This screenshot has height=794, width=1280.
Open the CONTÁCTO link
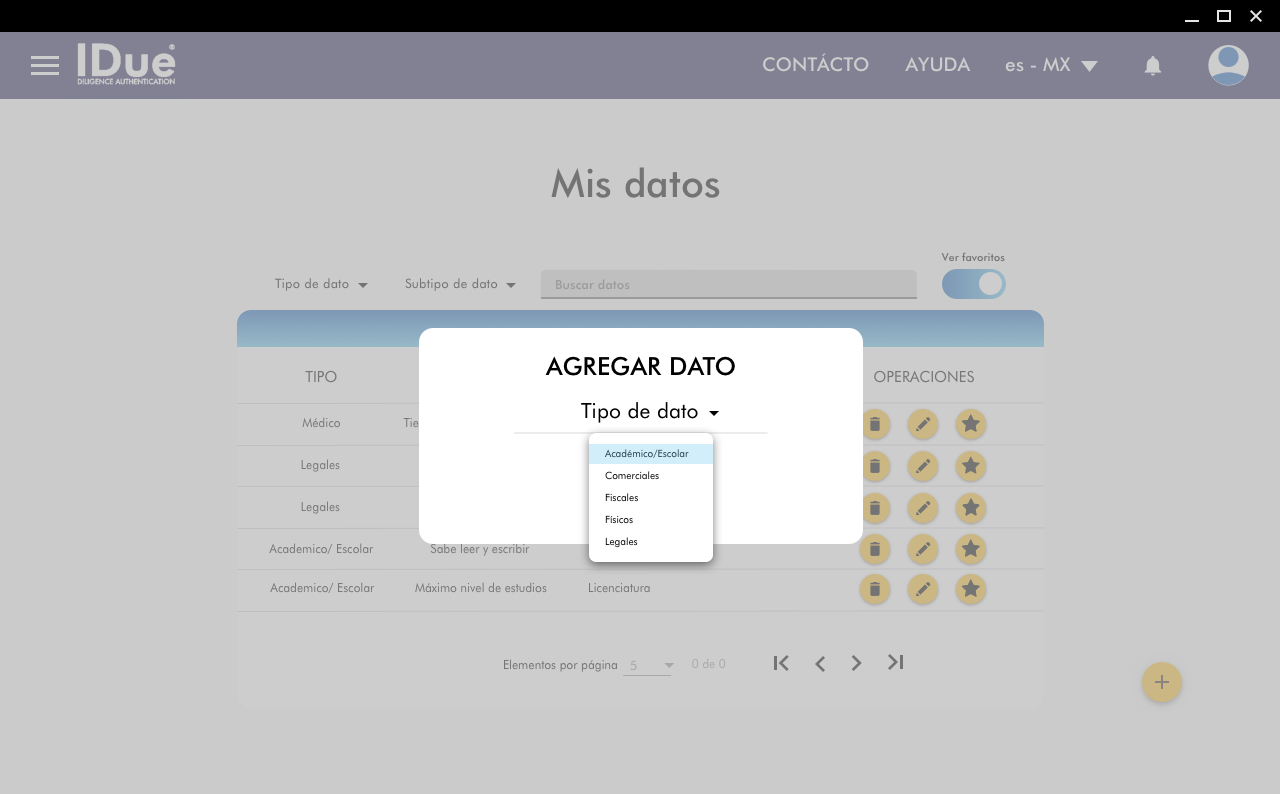[x=815, y=65]
